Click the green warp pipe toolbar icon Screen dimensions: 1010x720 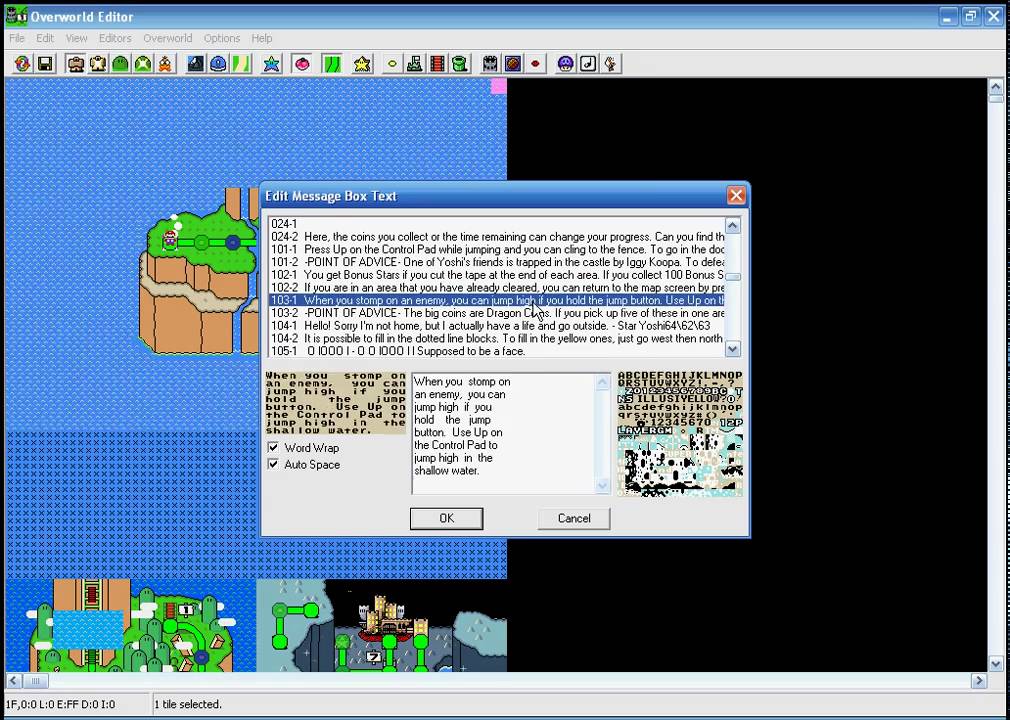459,64
